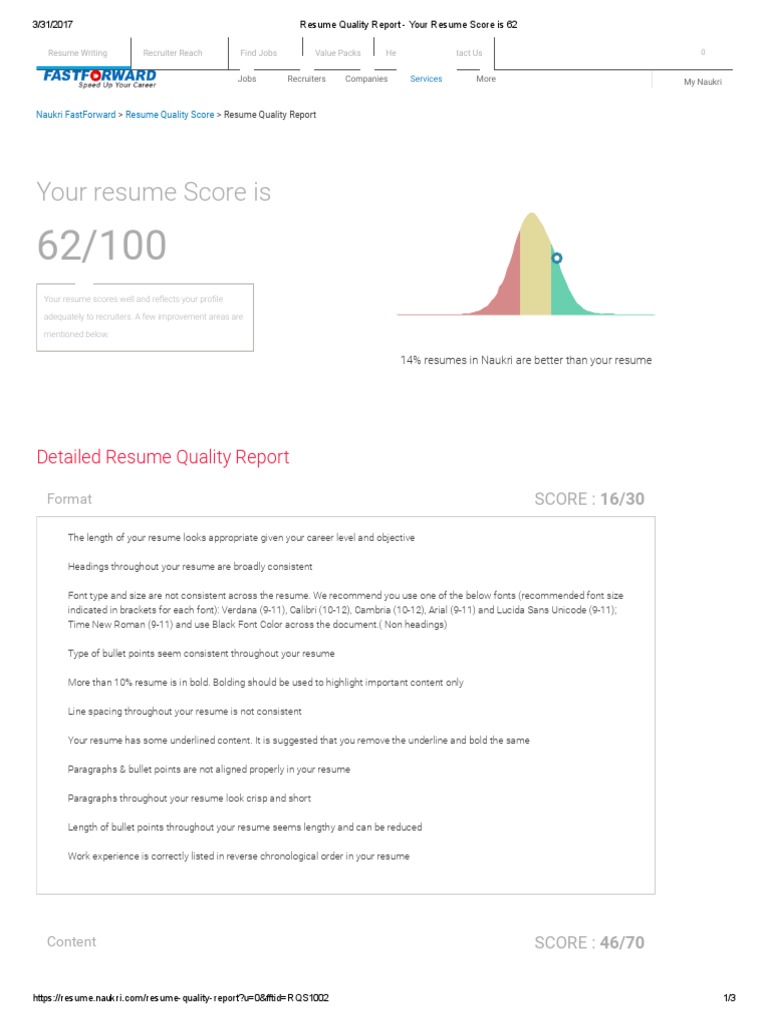Follow the Naukri FastForward breadcrumb link
The image size is (768, 1024).
(x=75, y=115)
